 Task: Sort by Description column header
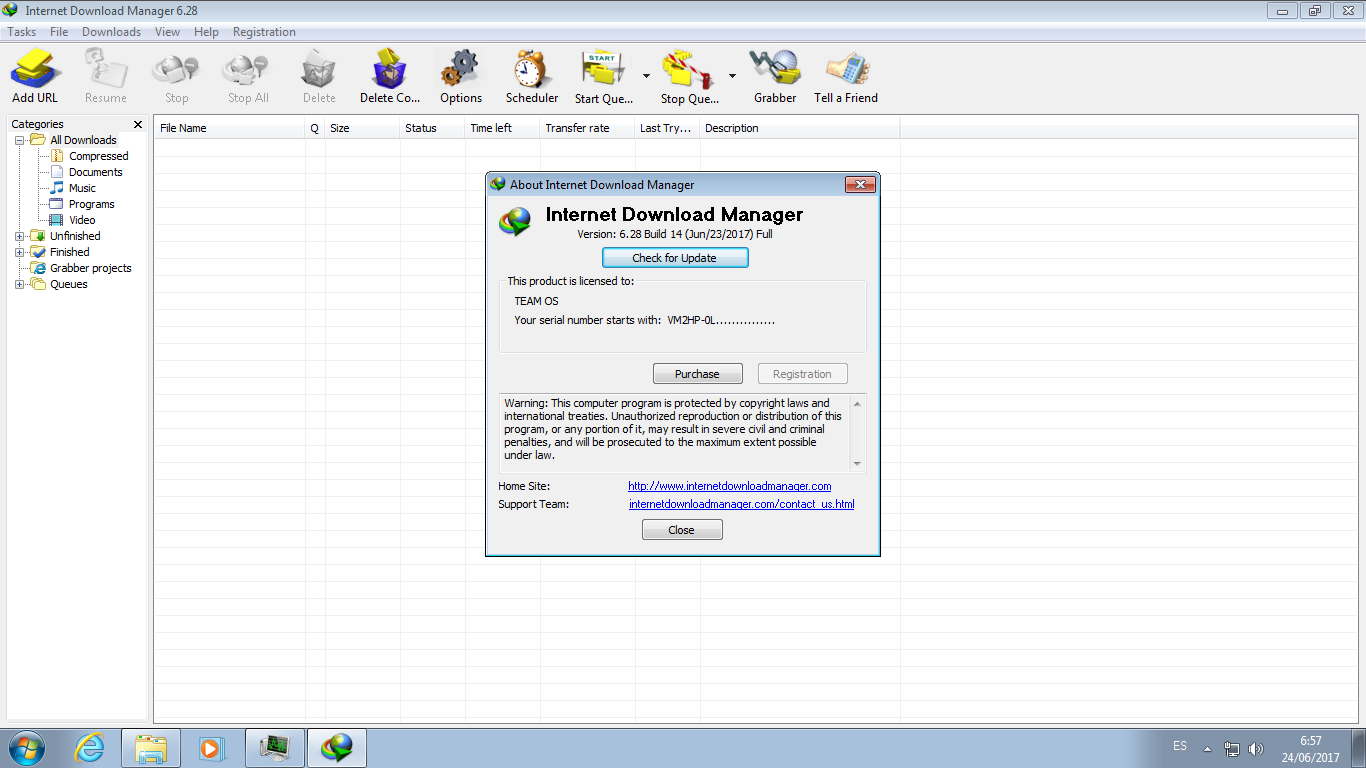point(800,128)
